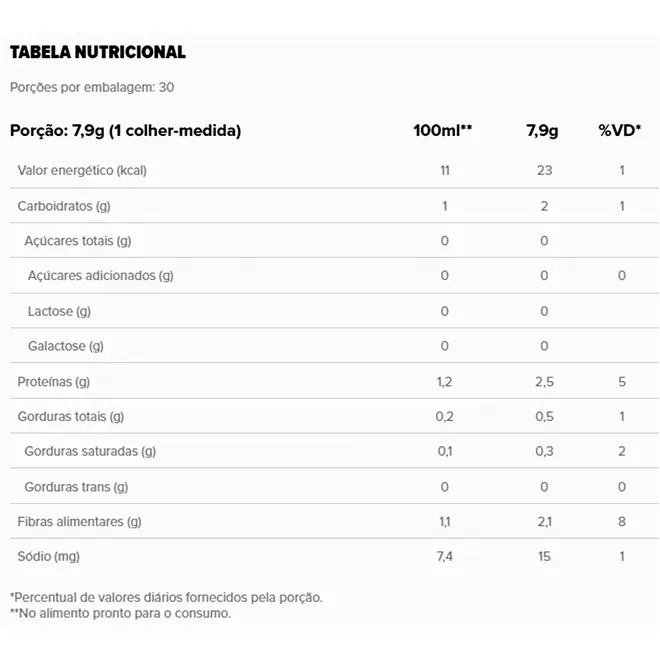Click the %VD* column header
Viewport: 660px width, 660px height.
click(x=620, y=130)
